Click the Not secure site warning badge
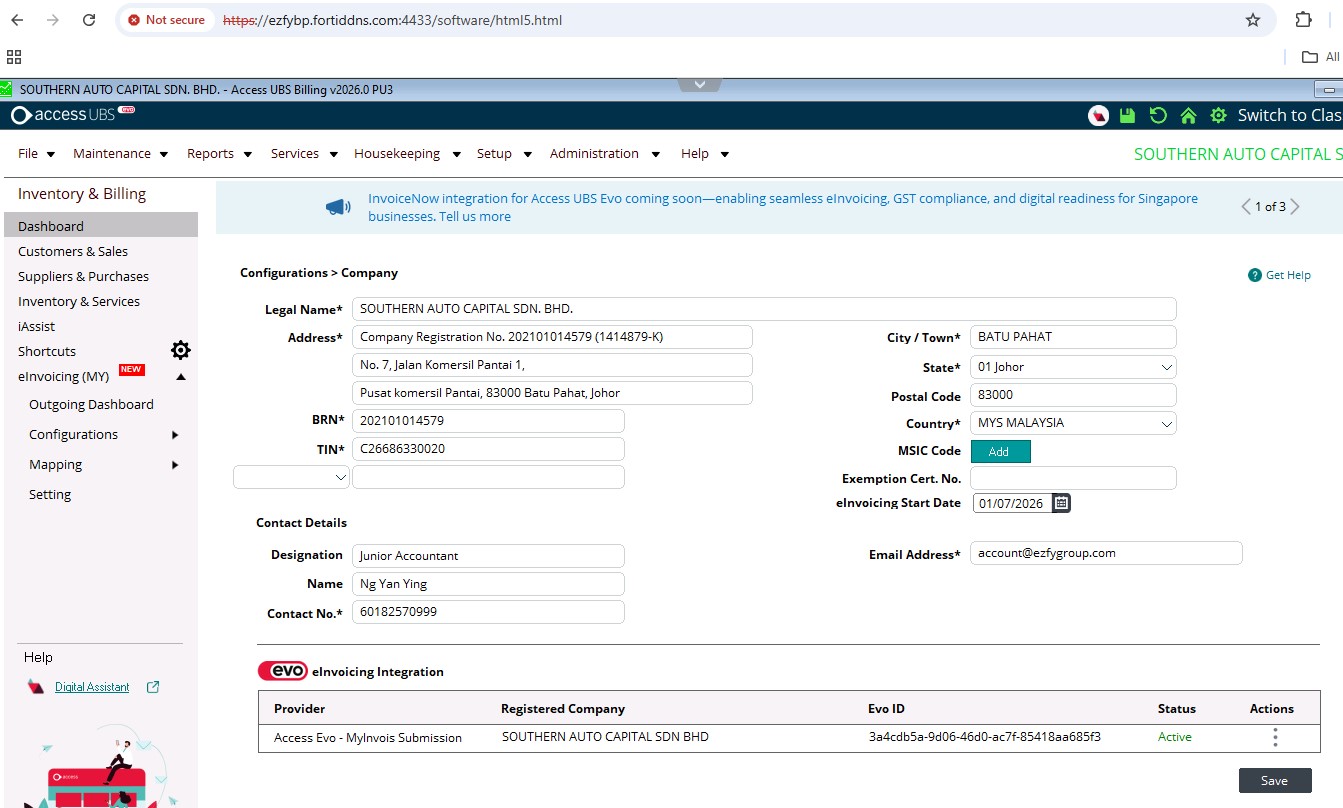1343x808 pixels. [x=166, y=20]
